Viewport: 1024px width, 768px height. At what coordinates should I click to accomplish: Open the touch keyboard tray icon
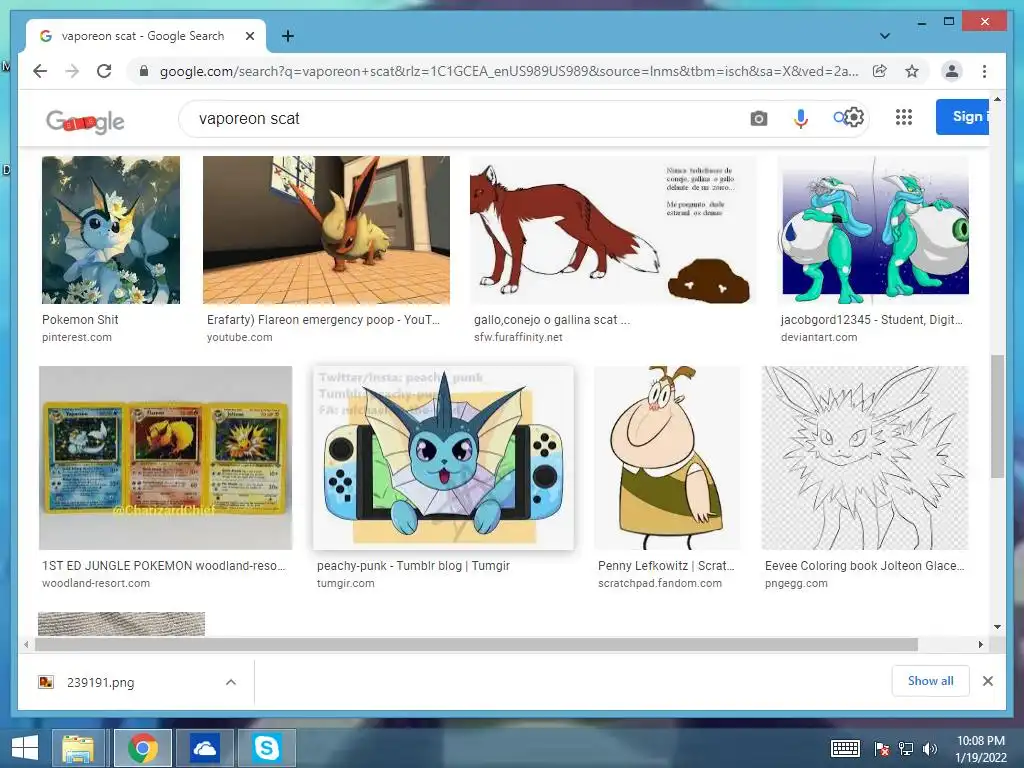(845, 749)
